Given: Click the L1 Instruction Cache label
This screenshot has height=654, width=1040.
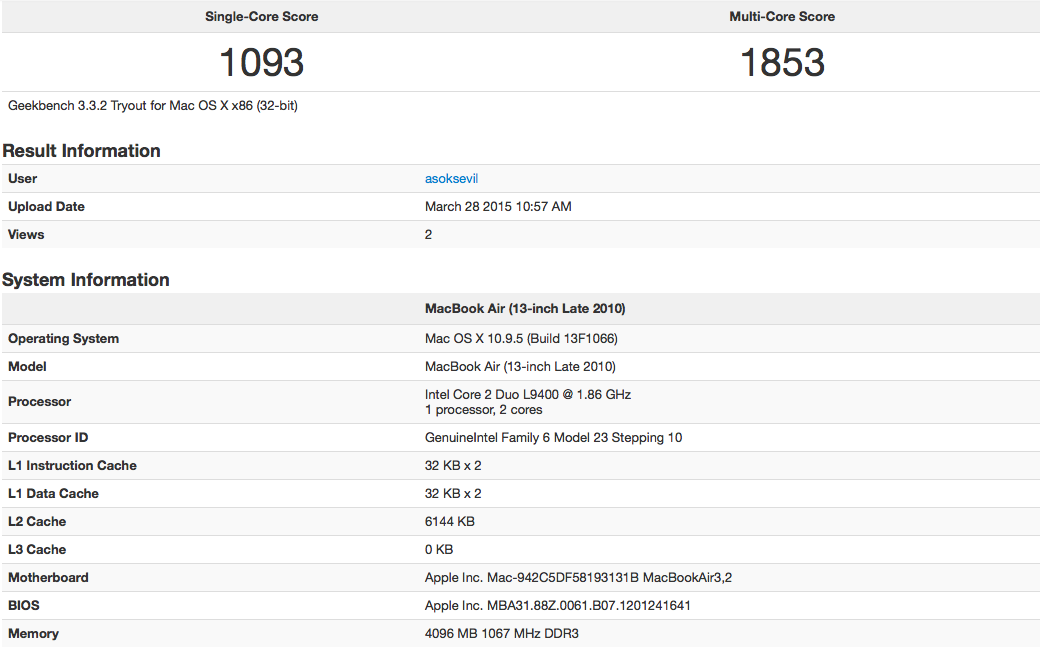Looking at the screenshot, I should (x=72, y=466).
